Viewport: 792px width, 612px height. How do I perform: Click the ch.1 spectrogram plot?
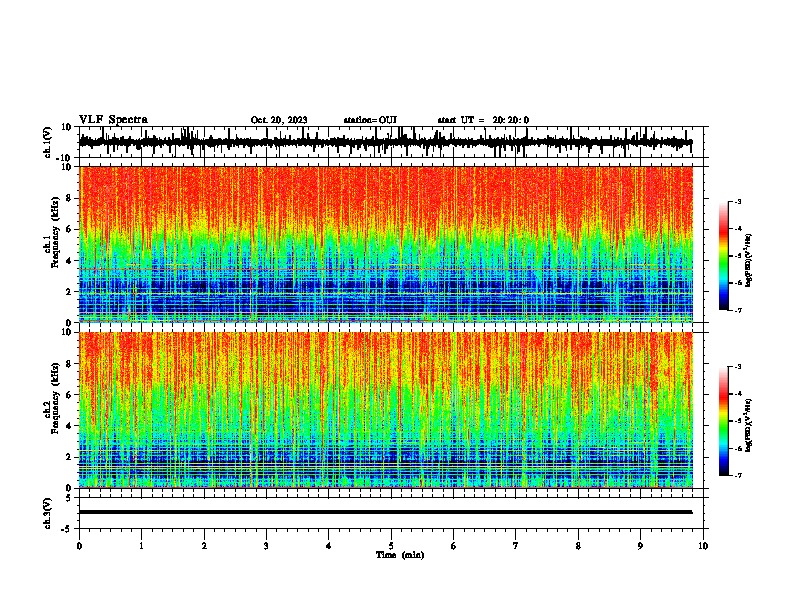click(x=386, y=244)
